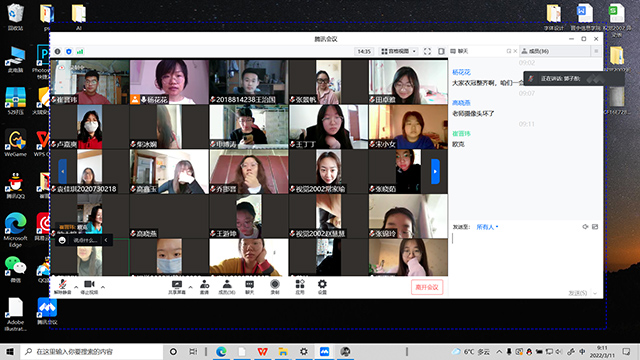Enter full screen via expand icon

pyautogui.click(x=427, y=51)
